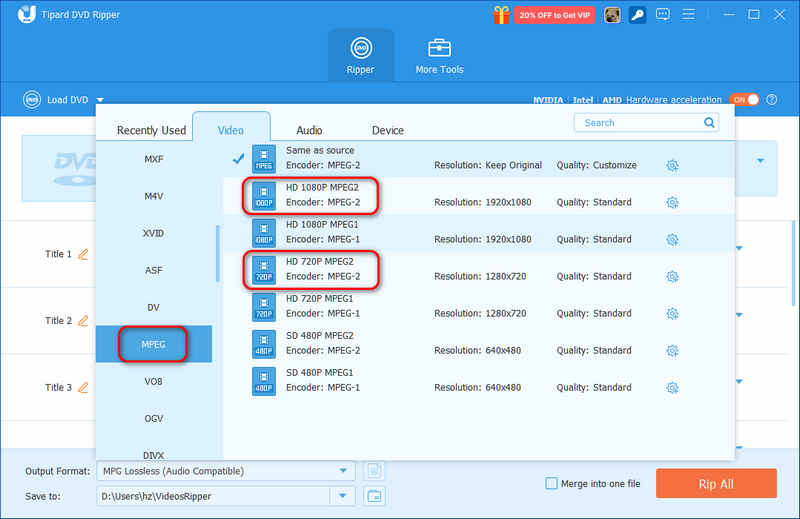Open settings gear for HD 1080P MPEG1

672,239
